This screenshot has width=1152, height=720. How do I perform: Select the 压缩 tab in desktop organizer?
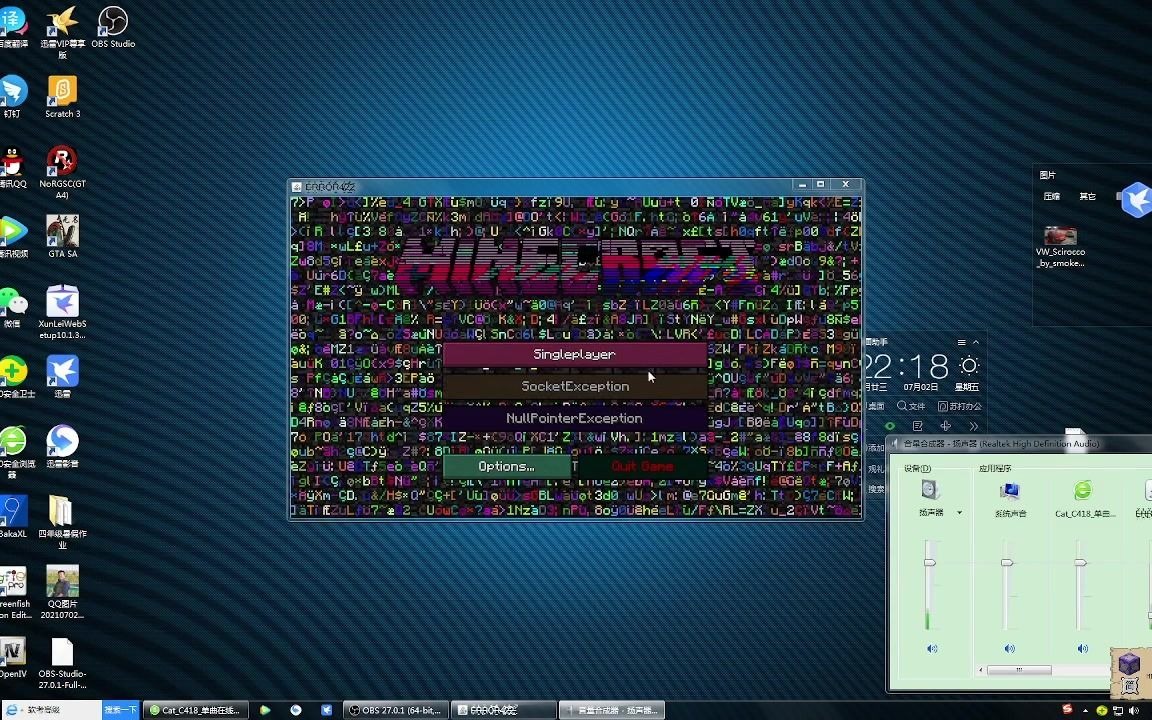click(x=1052, y=196)
